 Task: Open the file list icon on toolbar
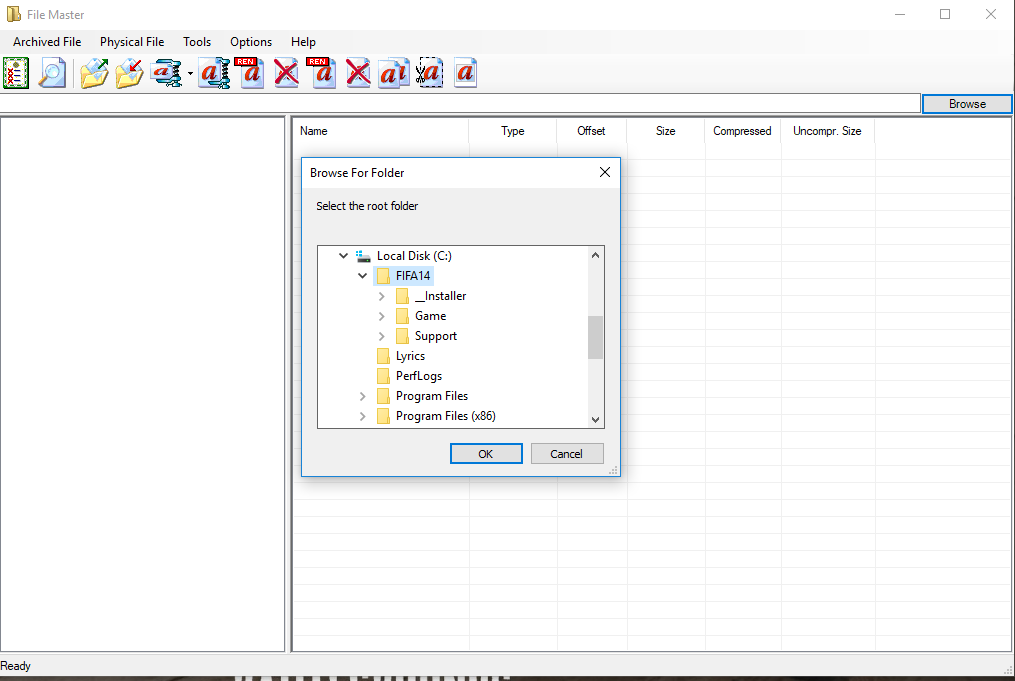16,72
